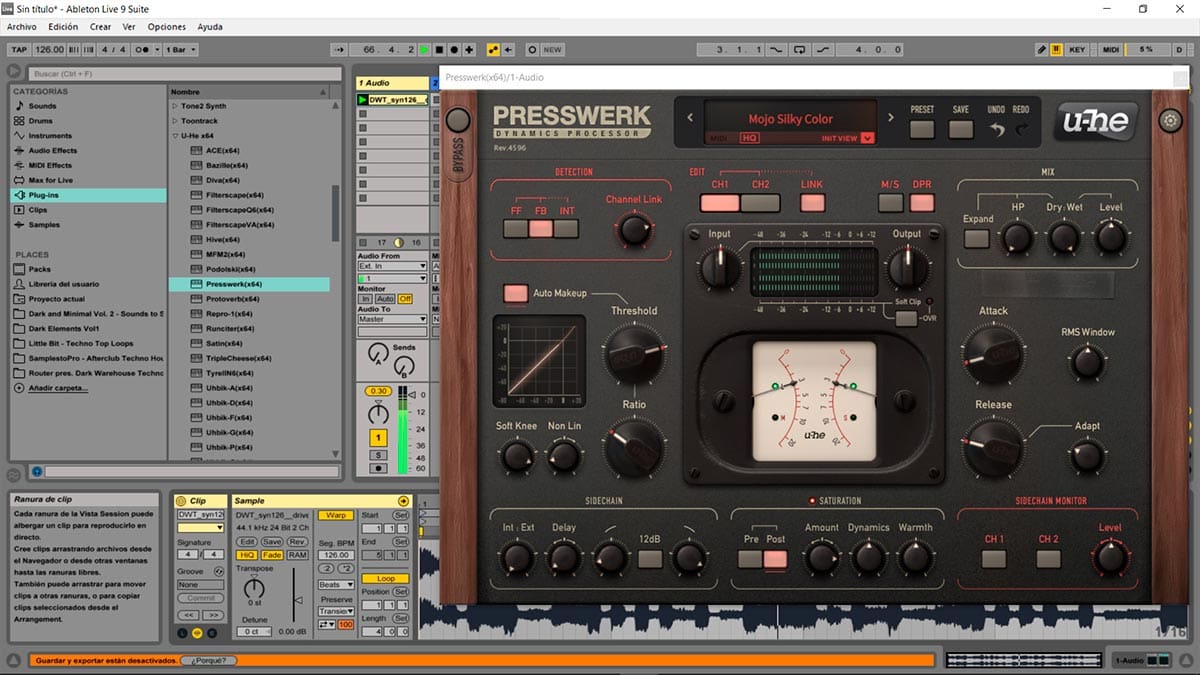This screenshot has width=1200, height=675.
Task: Click the u-he logo badge
Action: point(1095,121)
